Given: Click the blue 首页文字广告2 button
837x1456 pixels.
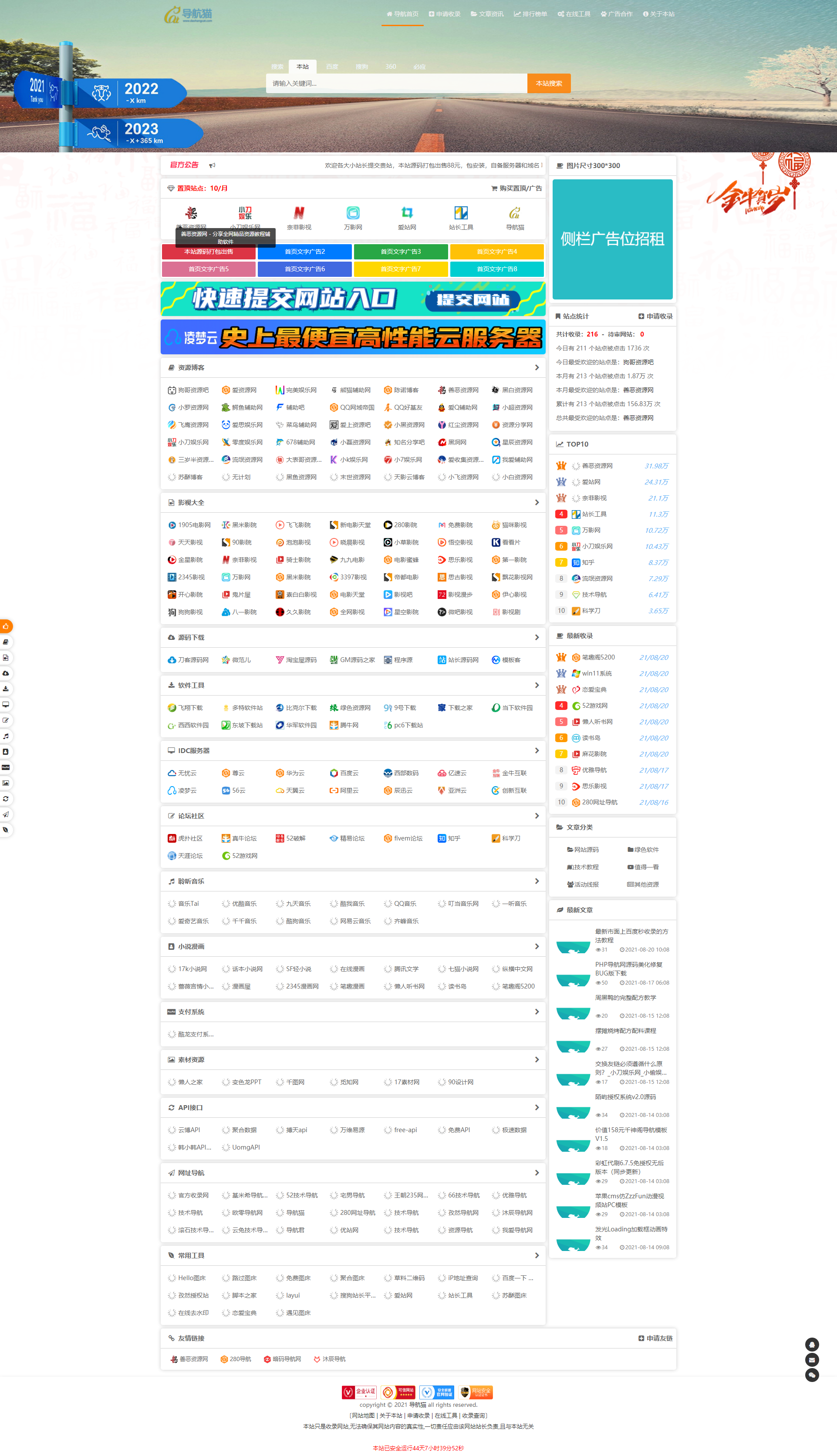Looking at the screenshot, I should pos(305,252).
